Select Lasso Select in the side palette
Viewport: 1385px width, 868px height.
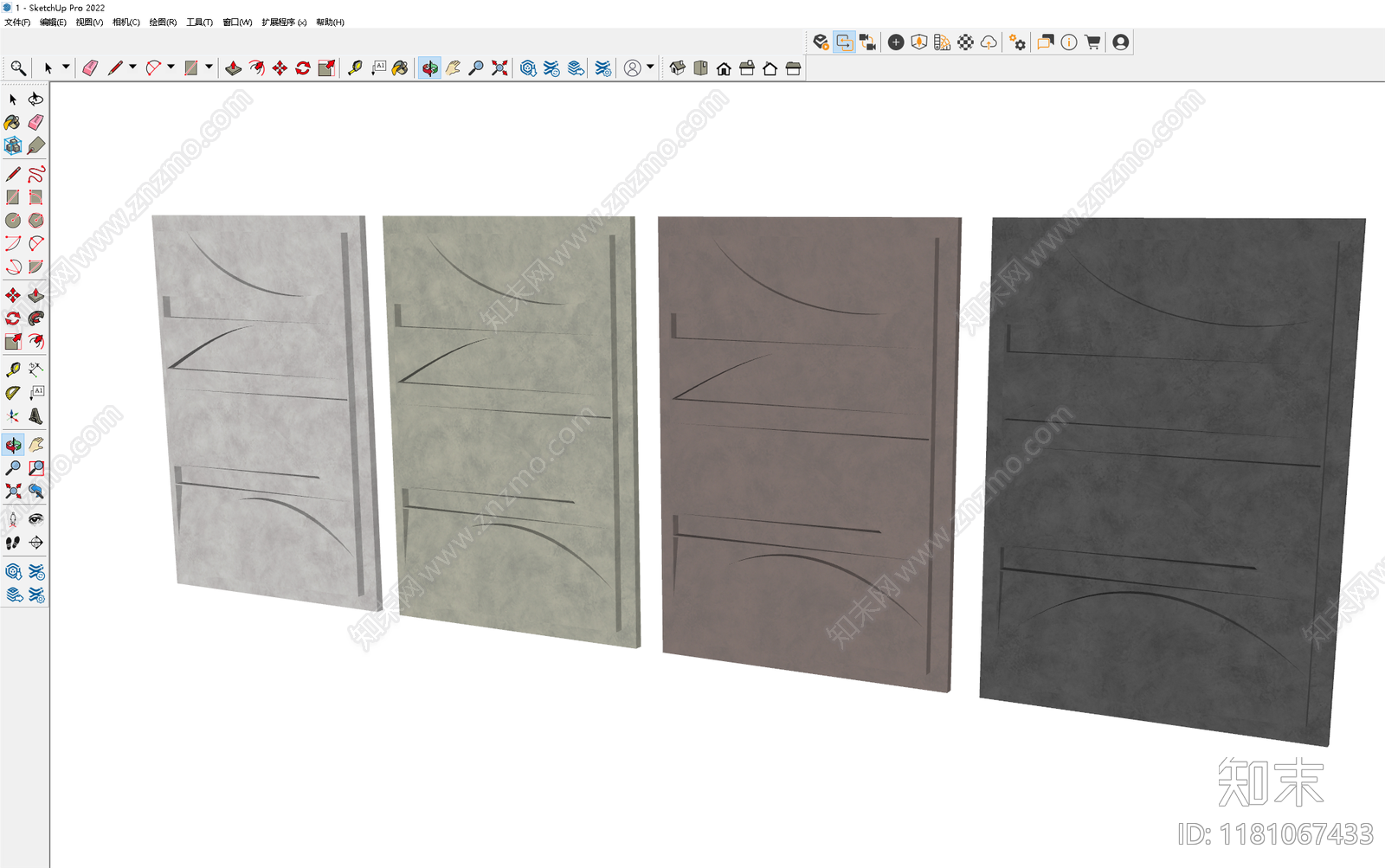pos(35,100)
